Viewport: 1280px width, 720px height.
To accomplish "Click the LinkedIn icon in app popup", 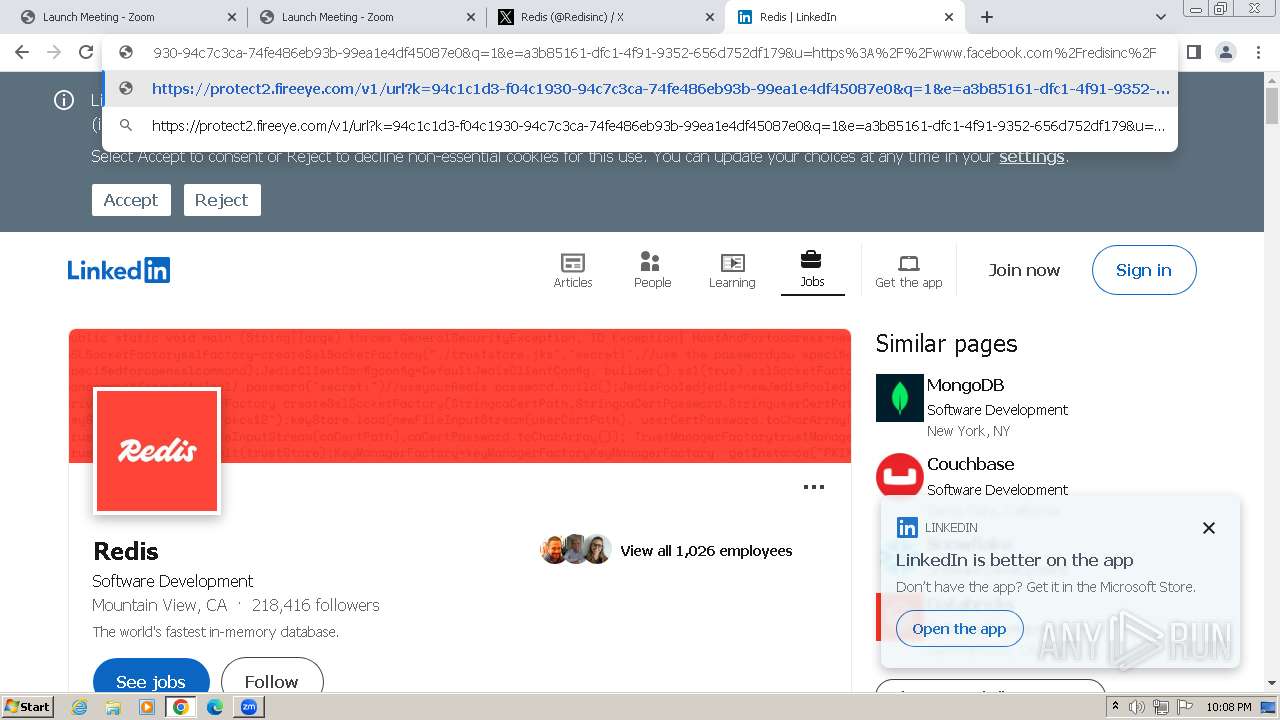I will (907, 527).
